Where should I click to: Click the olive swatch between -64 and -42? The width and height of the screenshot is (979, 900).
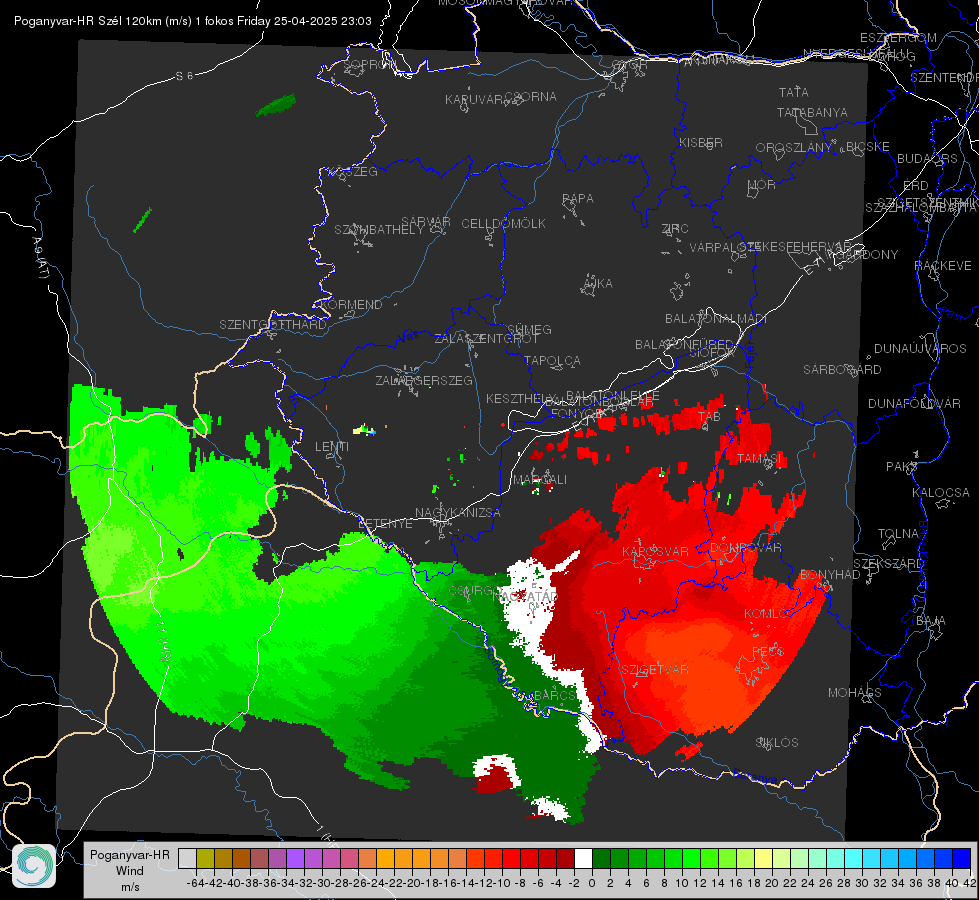205,858
